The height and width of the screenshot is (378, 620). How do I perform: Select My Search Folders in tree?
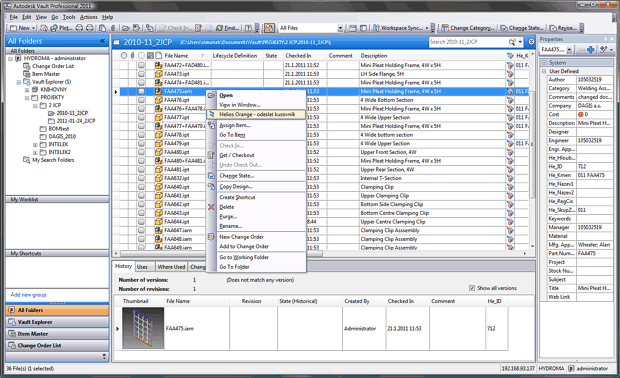pyautogui.click(x=53, y=160)
